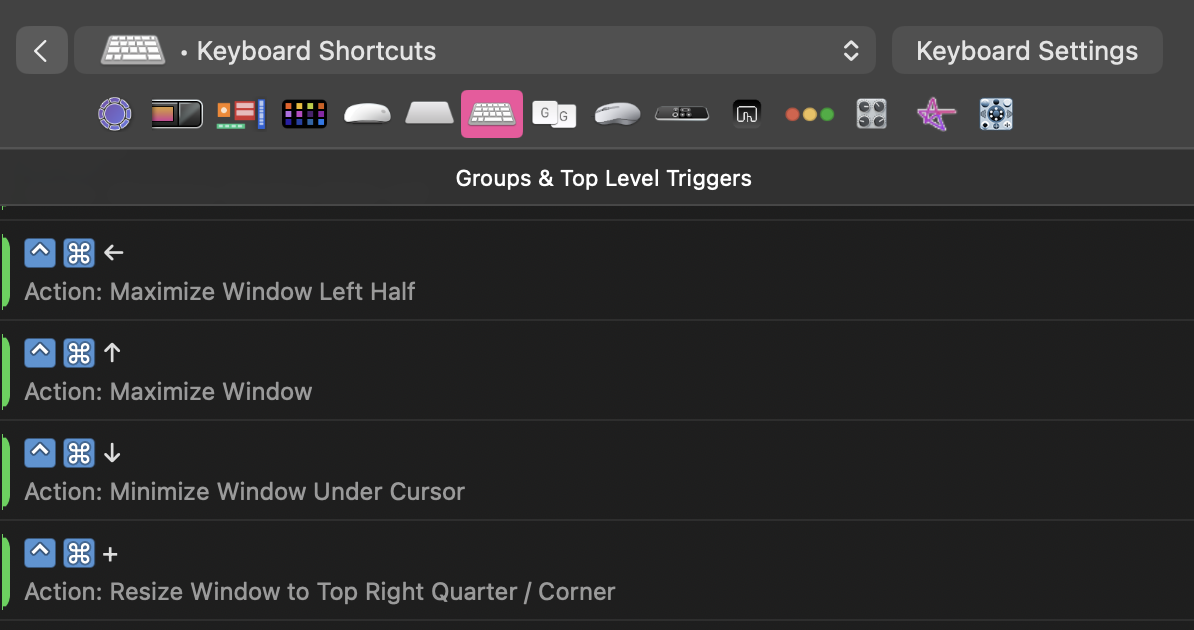Click the back navigation arrow
Image resolution: width=1194 pixels, height=630 pixels.
tap(41, 50)
